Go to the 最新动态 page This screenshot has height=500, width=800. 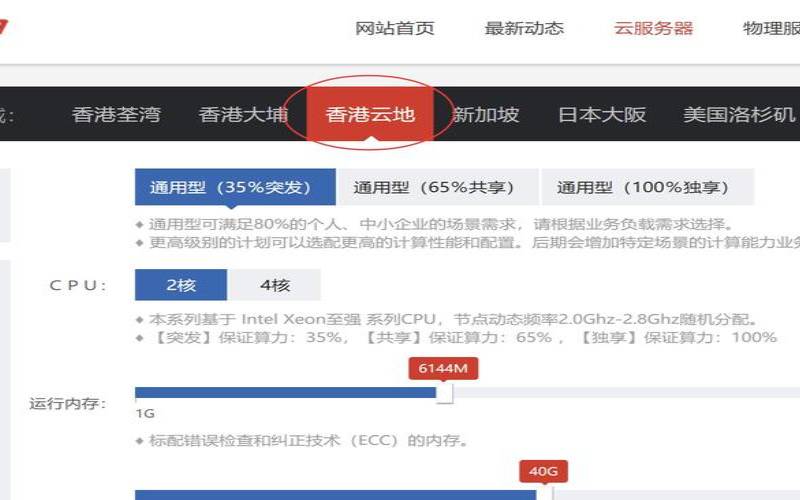tap(524, 28)
